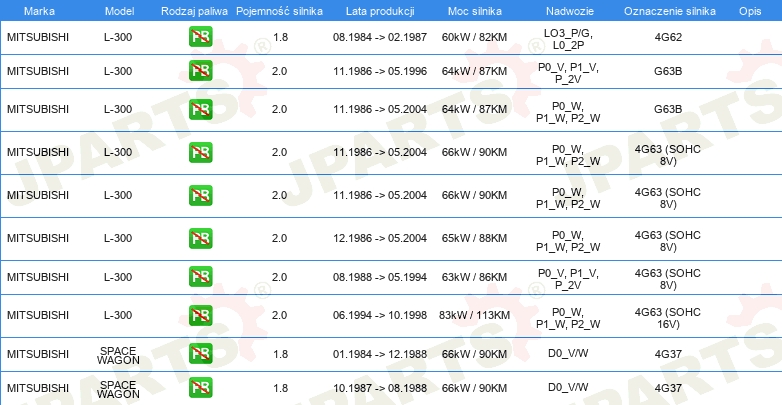The height and width of the screenshot is (405, 782).
Task: Select the "Rodzaj paliwa" column header
Action: click(195, 11)
